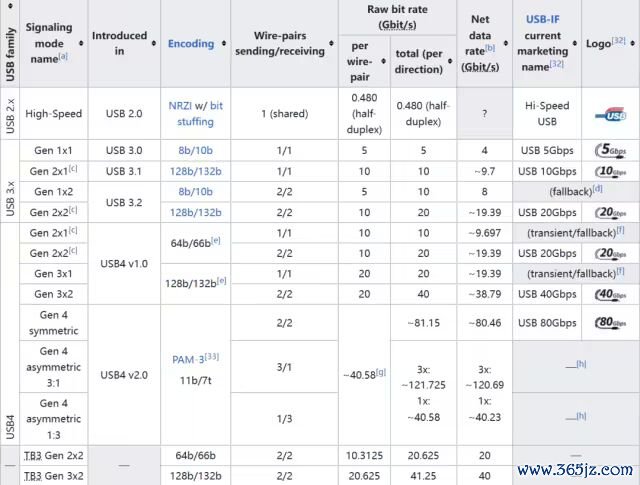The image size is (640, 485).
Task: Open footnote [h] in asymmetric 3:1 row
Action: click(x=581, y=364)
